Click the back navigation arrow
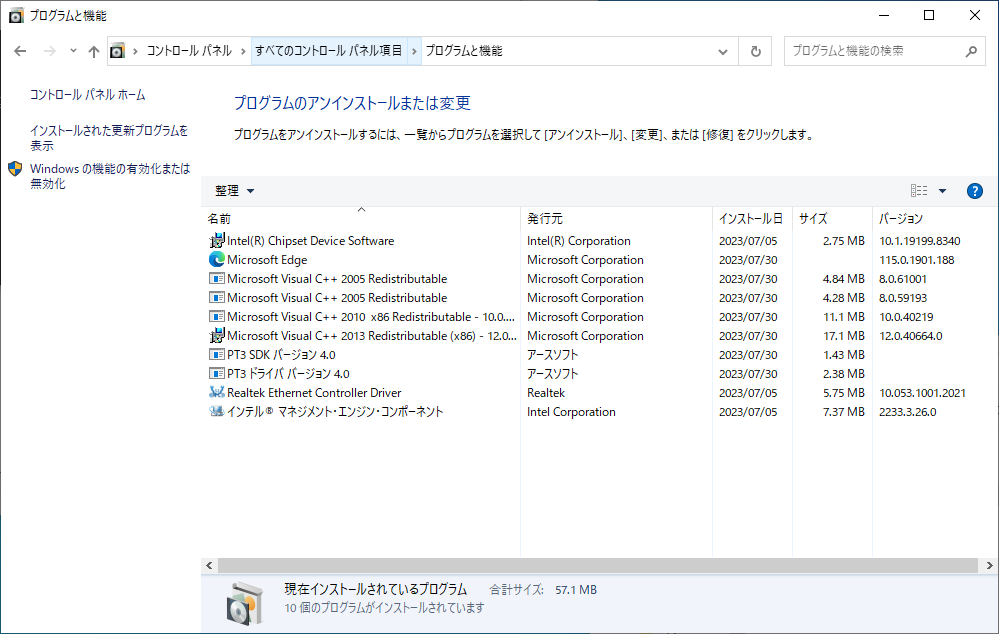This screenshot has width=999, height=634. point(20,51)
